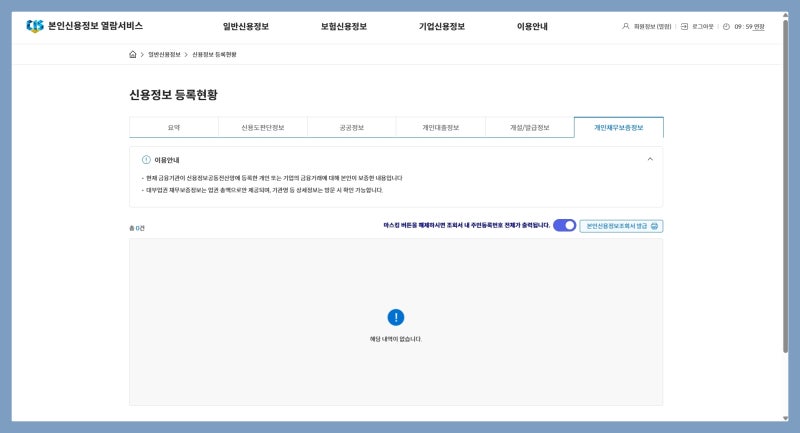Viewport: 800px width, 433px height.
Task: Click the 총 0건 count text
Action: click(x=137, y=228)
